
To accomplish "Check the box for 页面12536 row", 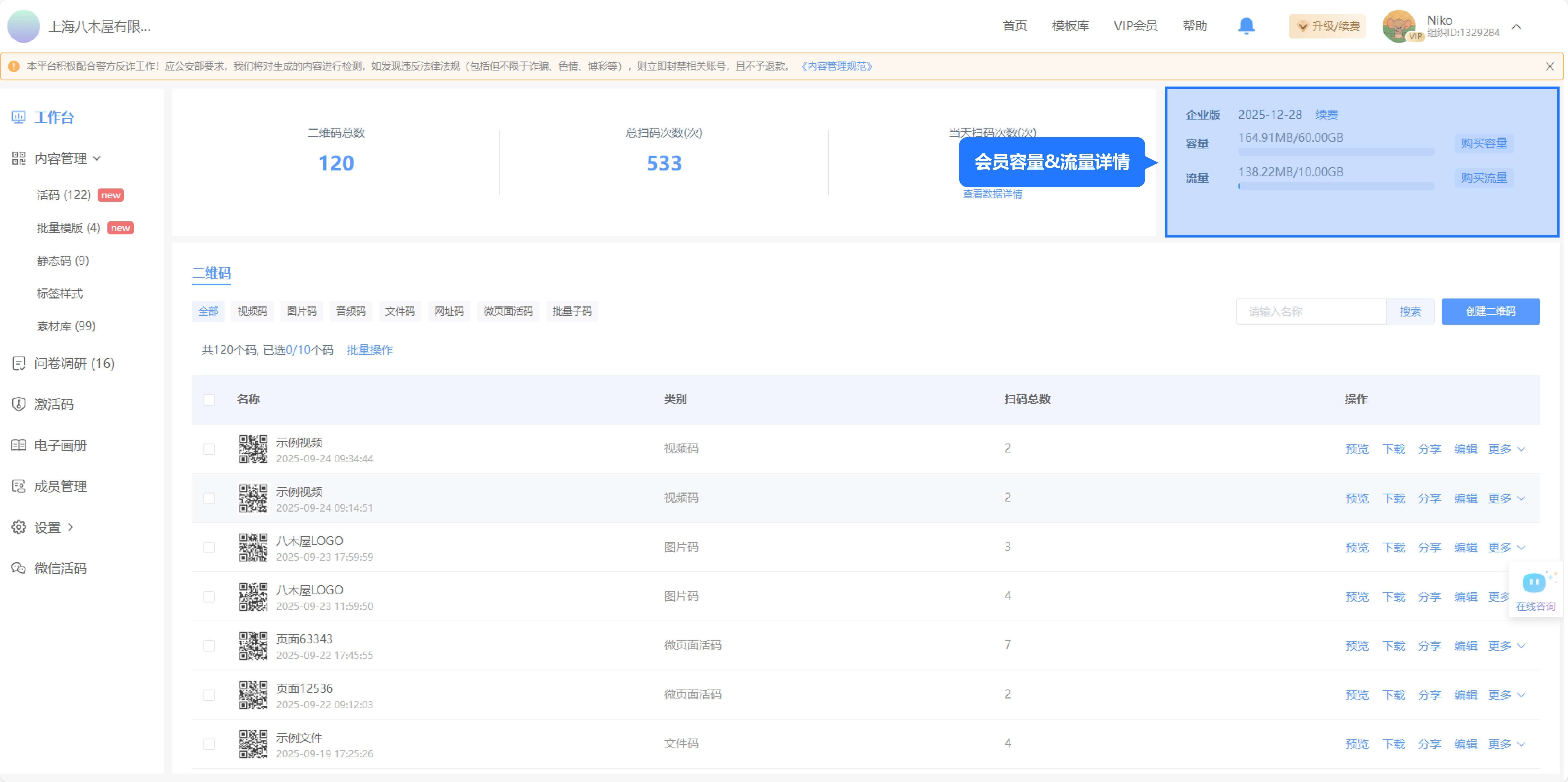I will (209, 695).
